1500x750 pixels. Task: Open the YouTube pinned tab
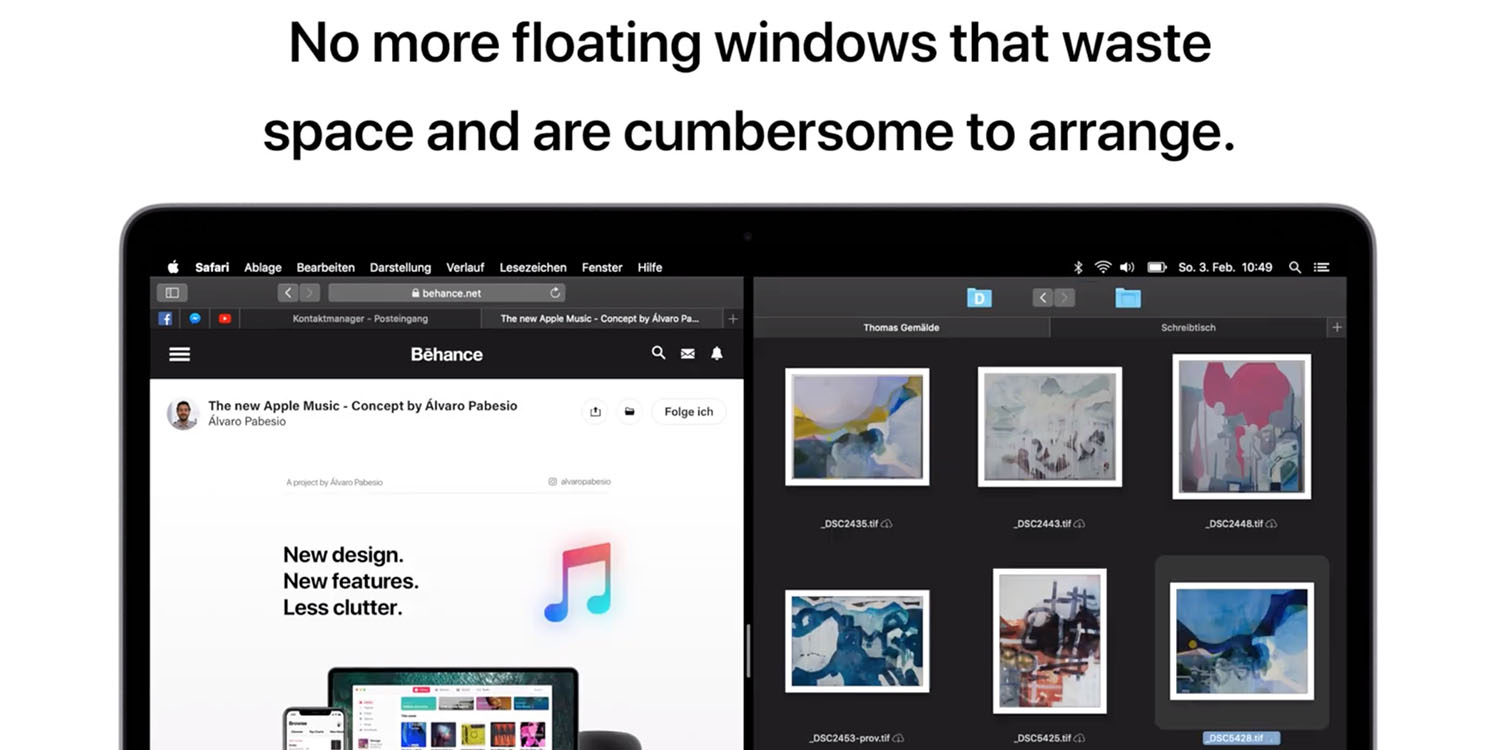(x=225, y=319)
